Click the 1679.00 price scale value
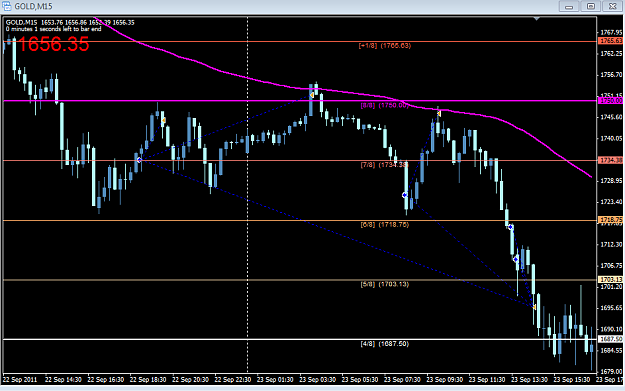The width and height of the screenshot is (625, 391). 611,372
